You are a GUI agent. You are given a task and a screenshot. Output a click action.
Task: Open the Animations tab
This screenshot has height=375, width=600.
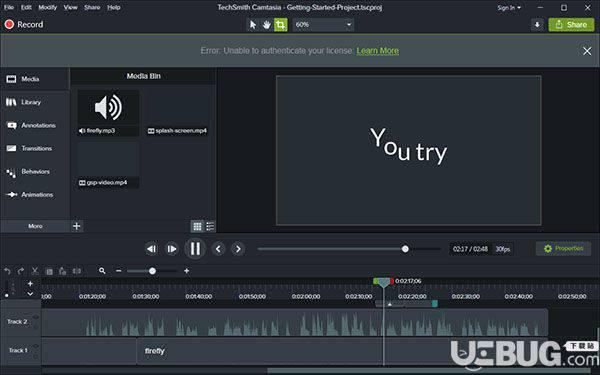[x=35, y=194]
